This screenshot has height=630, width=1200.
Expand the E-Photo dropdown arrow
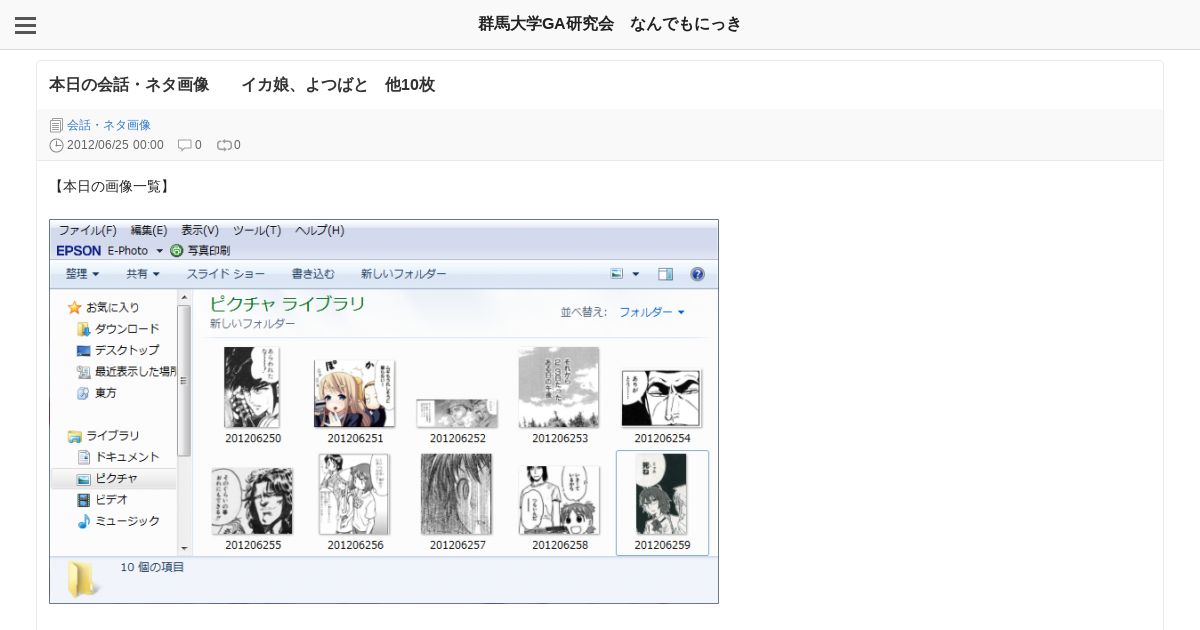click(159, 251)
